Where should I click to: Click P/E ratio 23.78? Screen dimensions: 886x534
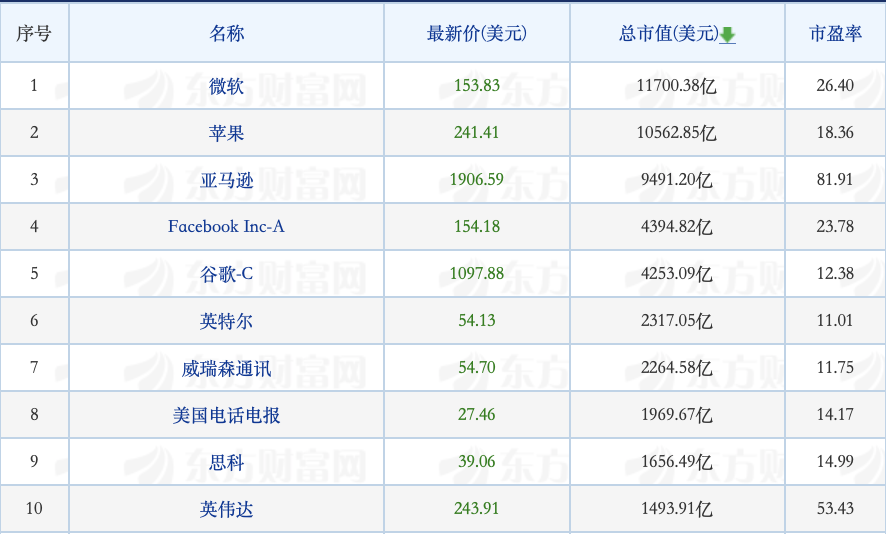[835, 227]
